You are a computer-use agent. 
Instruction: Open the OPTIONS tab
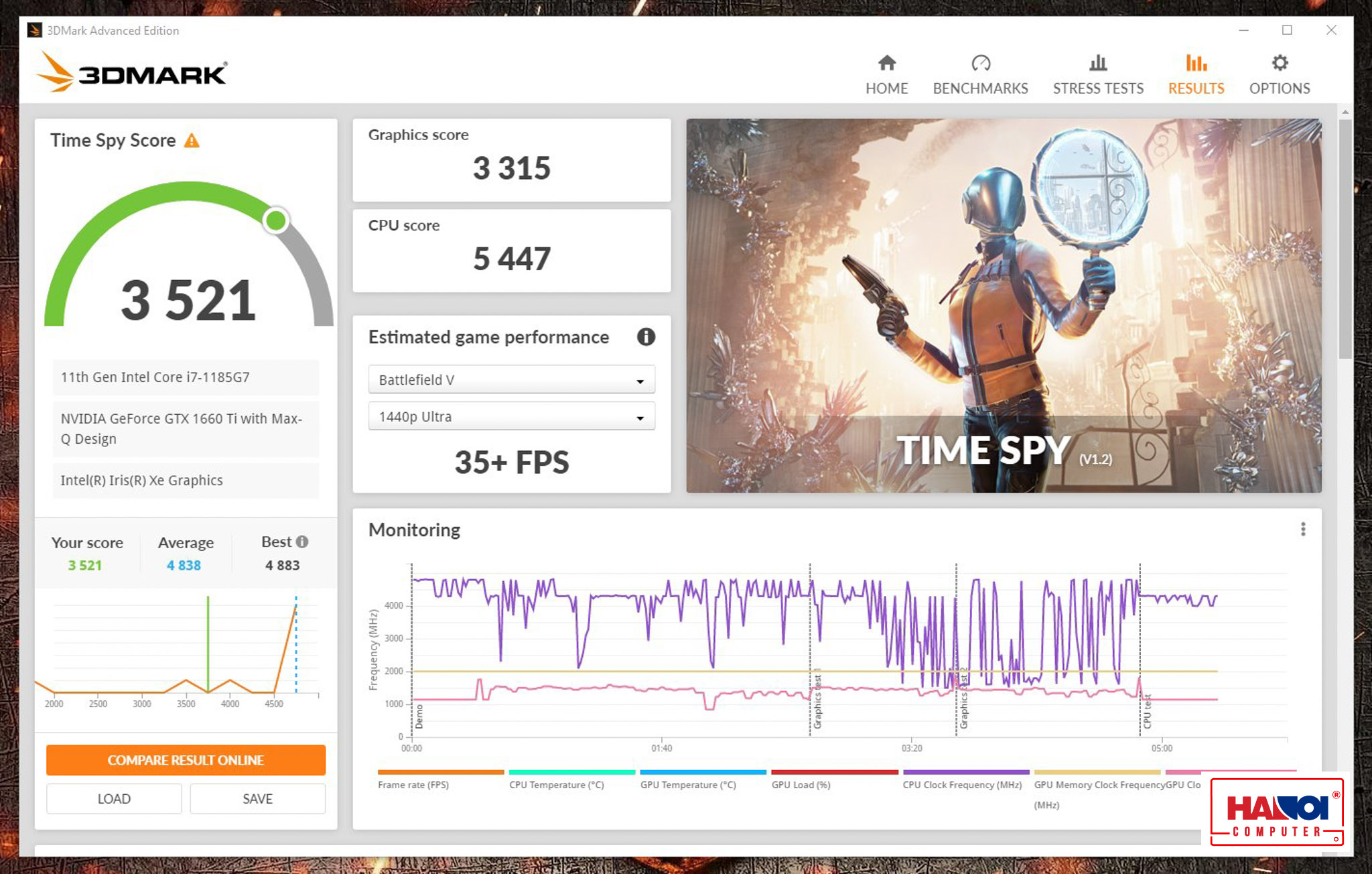click(x=1279, y=75)
